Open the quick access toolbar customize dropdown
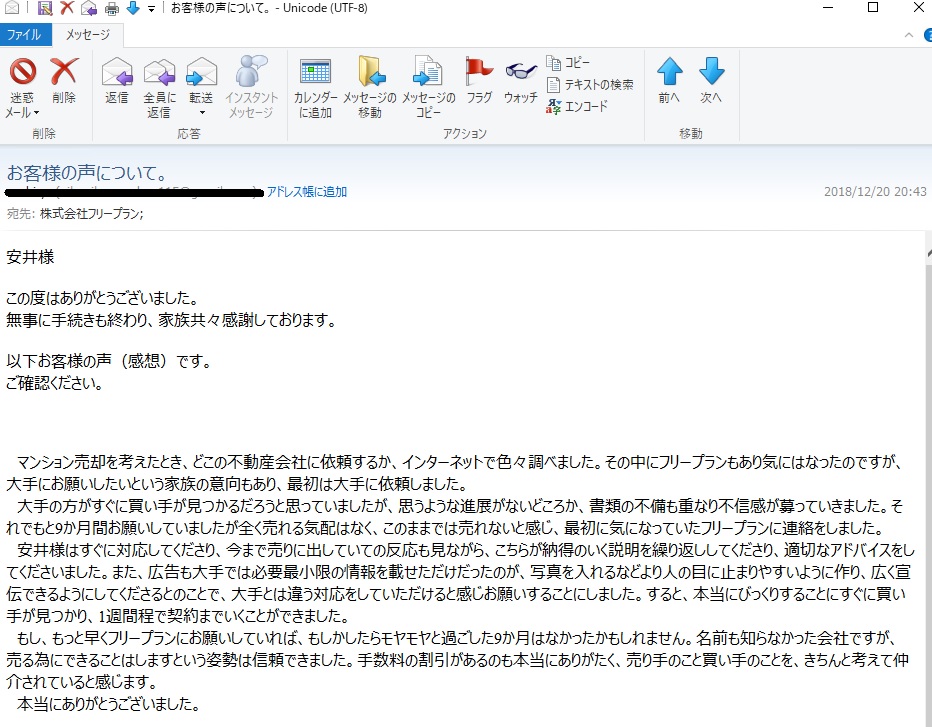 [x=152, y=9]
